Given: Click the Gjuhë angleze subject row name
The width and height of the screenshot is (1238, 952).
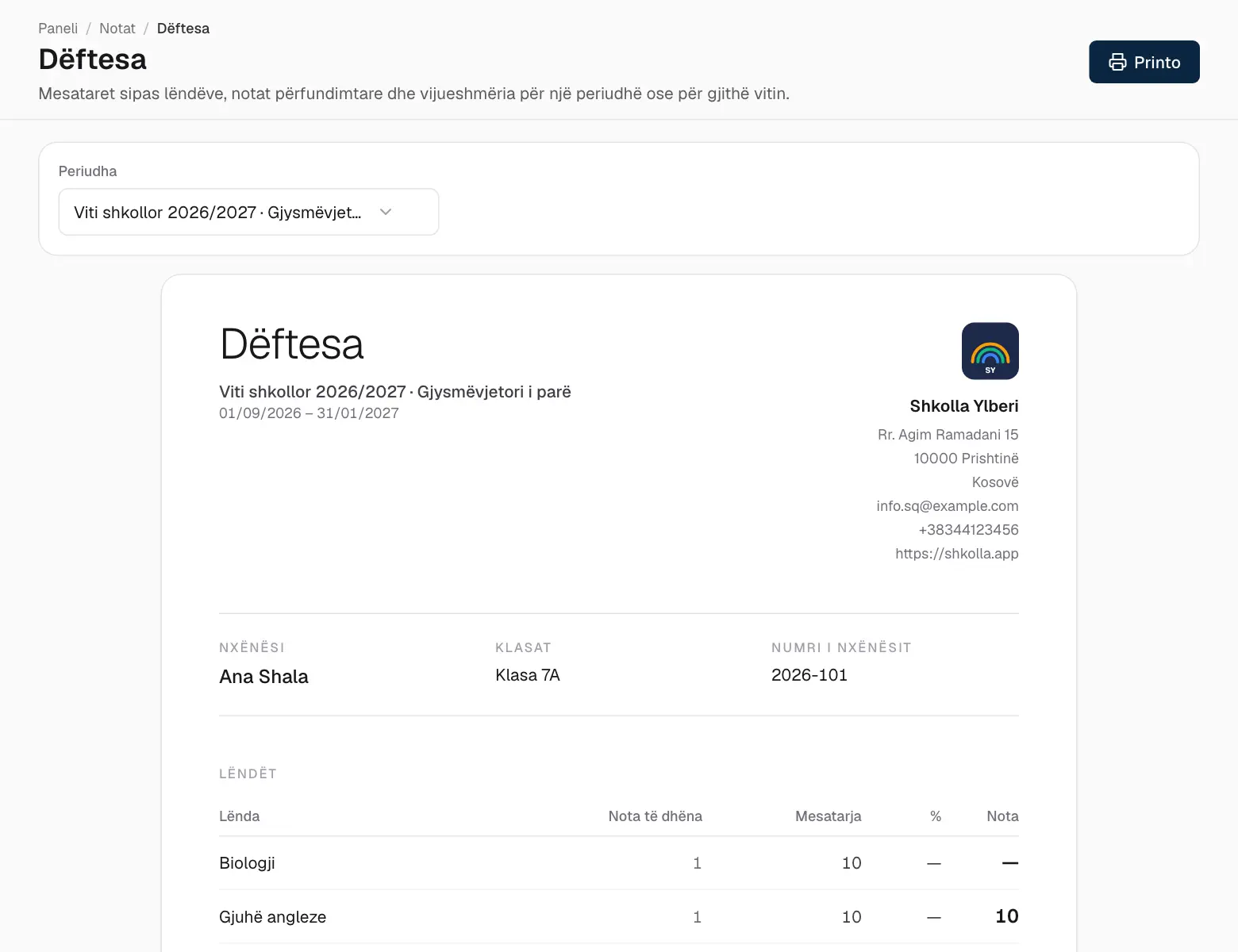Looking at the screenshot, I should 273,917.
